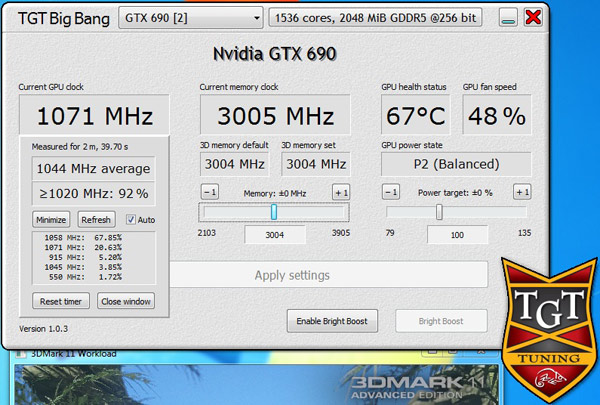Toggle the Auto refresh checkbox
Image resolution: width=600 pixels, height=405 pixels.
point(131,220)
